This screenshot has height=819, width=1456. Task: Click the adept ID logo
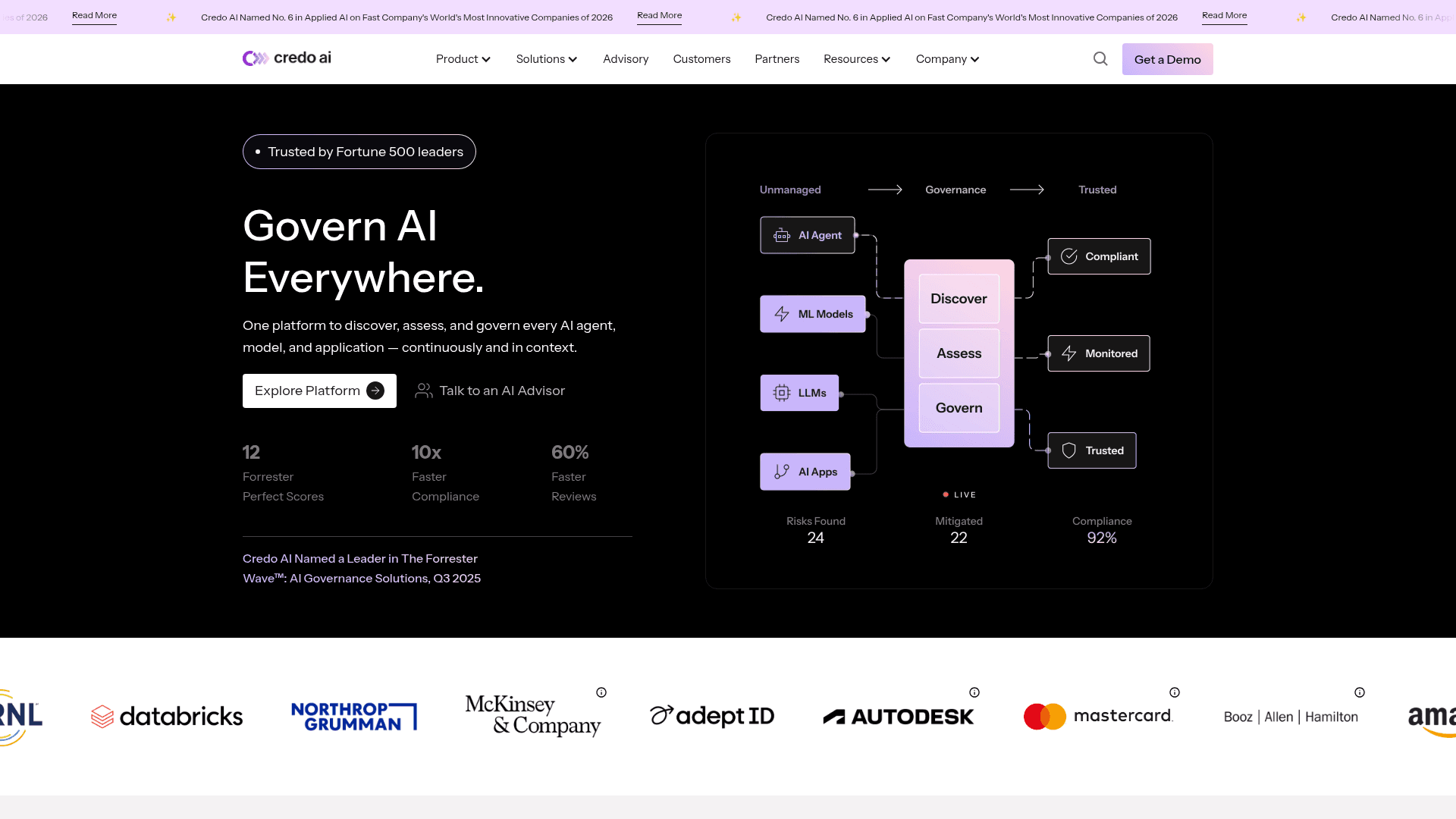[x=712, y=716]
